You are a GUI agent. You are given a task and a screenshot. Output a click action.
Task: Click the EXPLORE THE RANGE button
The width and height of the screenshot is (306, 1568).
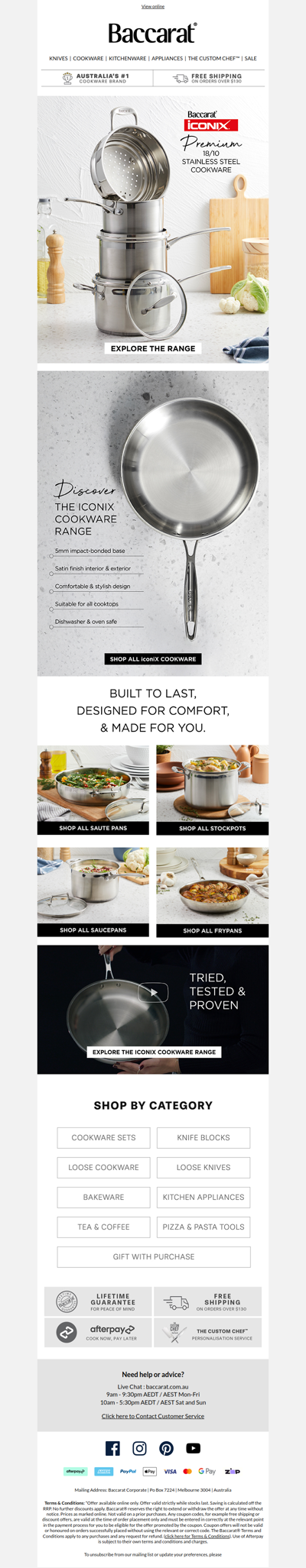[153, 348]
